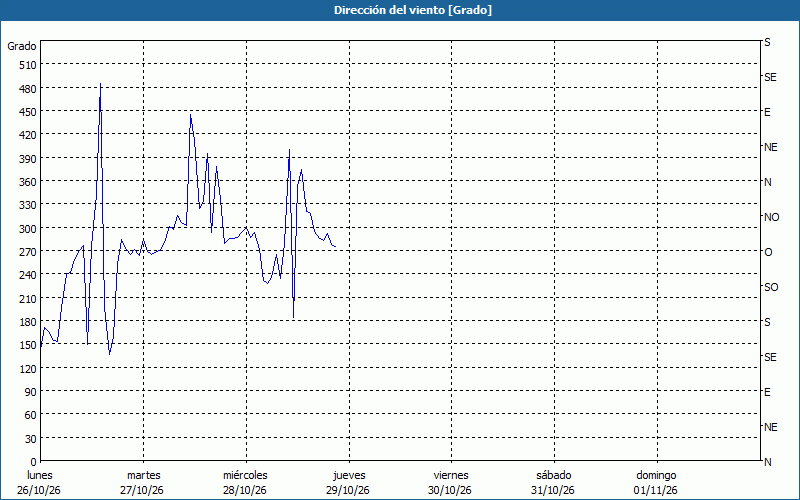This screenshot has height=500, width=800.
Task: Click the SE compass label beside 480 gridline
Action: click(770, 77)
